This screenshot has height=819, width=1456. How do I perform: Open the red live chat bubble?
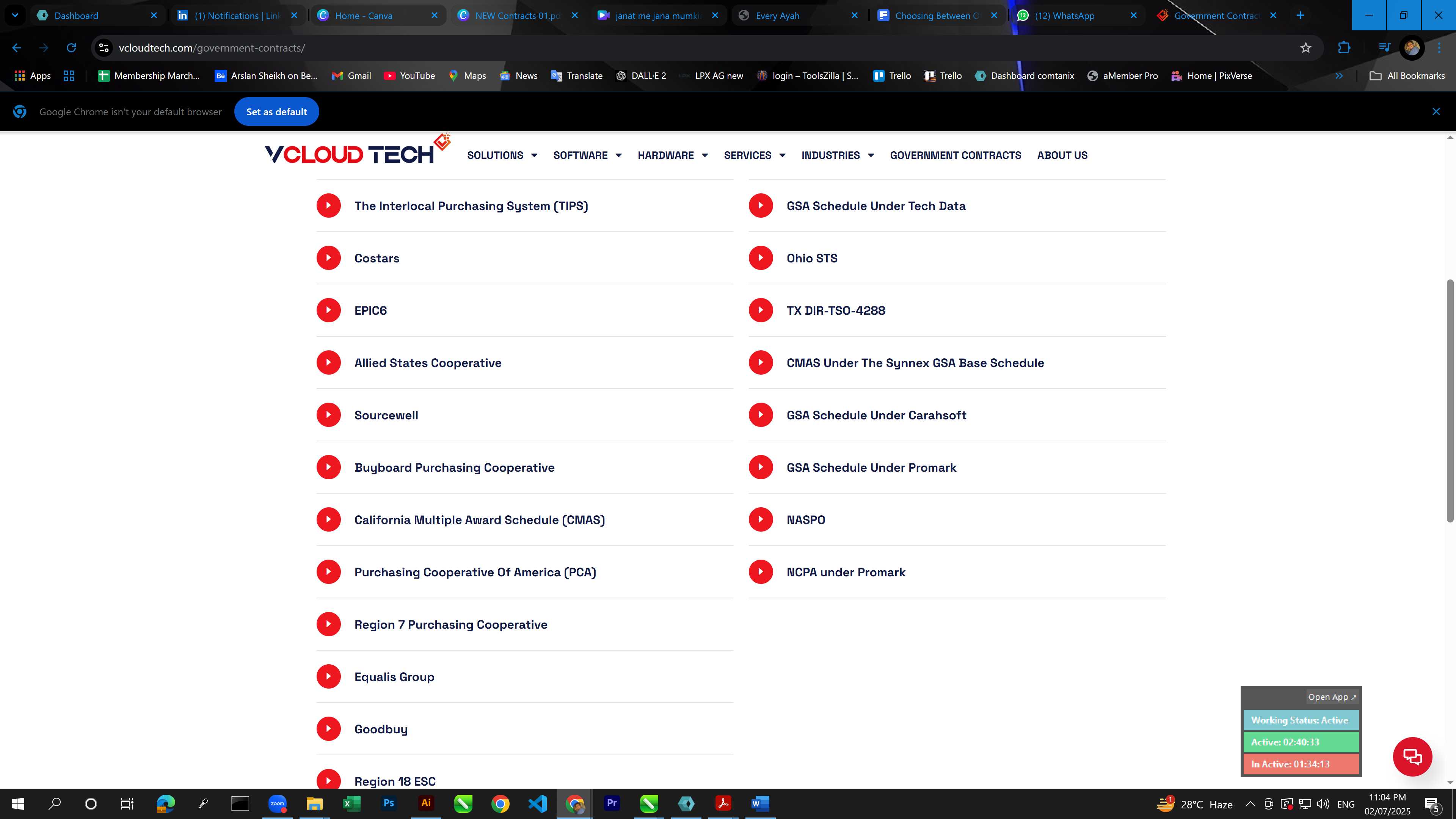(1412, 756)
